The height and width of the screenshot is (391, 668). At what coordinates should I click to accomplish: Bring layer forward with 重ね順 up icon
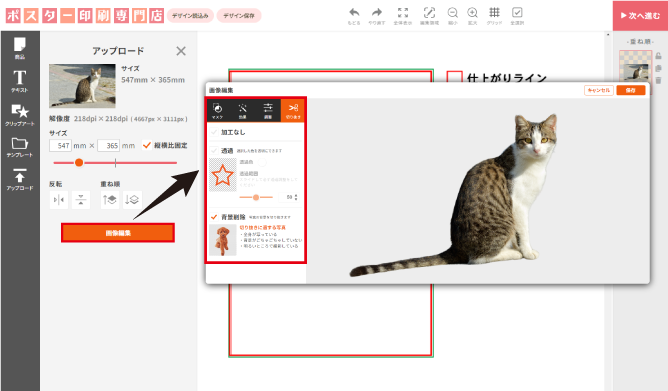click(x=109, y=200)
